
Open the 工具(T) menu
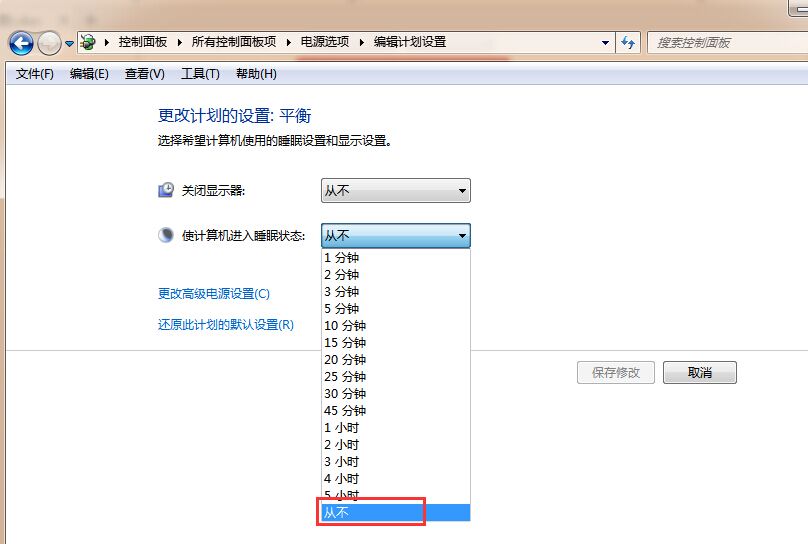[200, 74]
